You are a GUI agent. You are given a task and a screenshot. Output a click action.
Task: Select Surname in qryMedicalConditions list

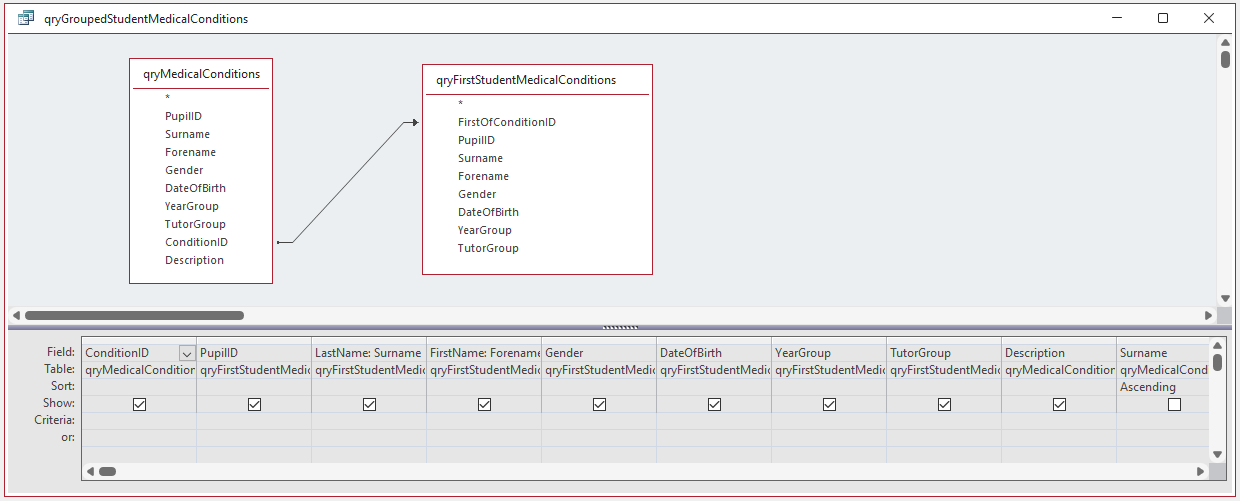click(188, 134)
